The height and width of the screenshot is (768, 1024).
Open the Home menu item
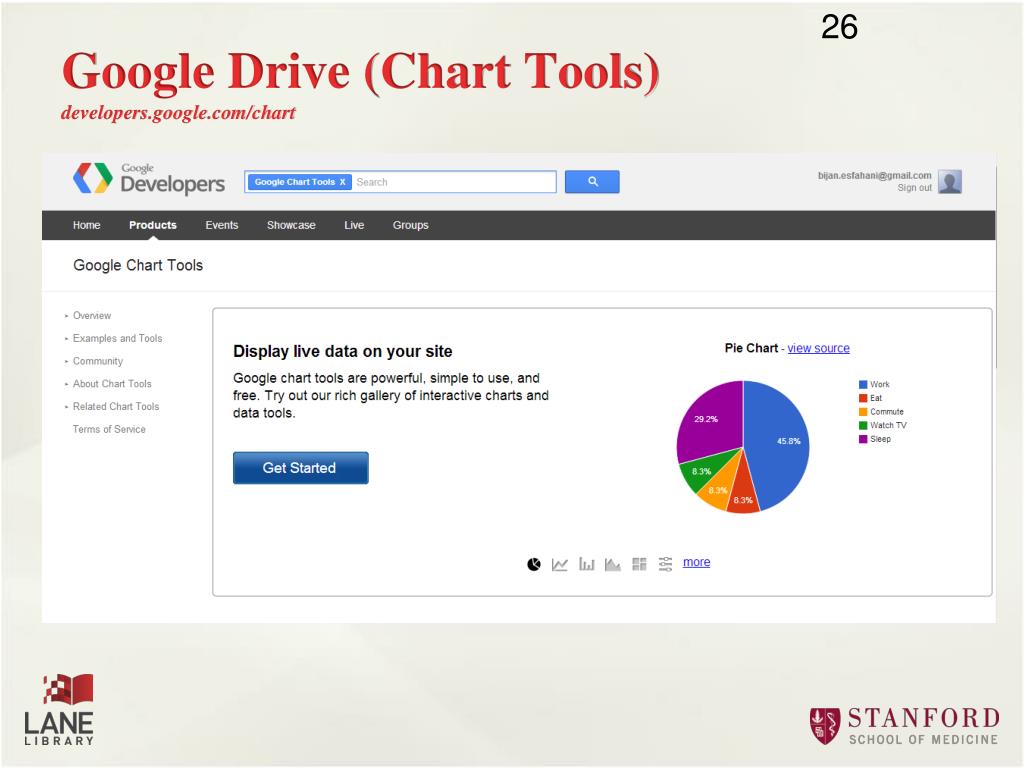tap(87, 225)
